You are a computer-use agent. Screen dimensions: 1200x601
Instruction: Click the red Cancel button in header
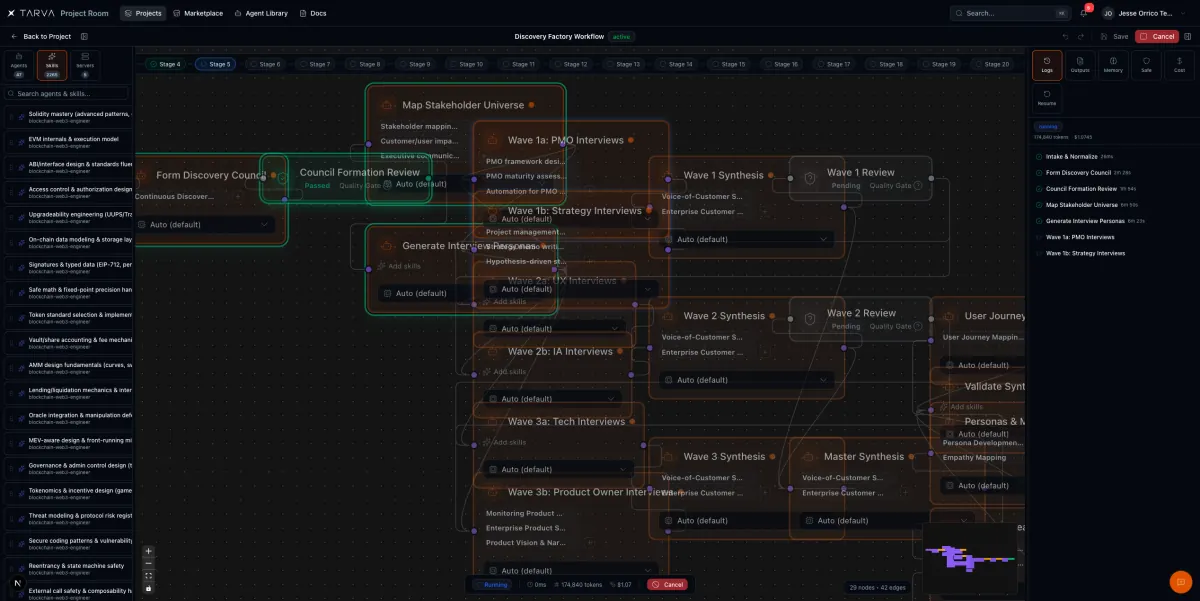pos(1157,36)
